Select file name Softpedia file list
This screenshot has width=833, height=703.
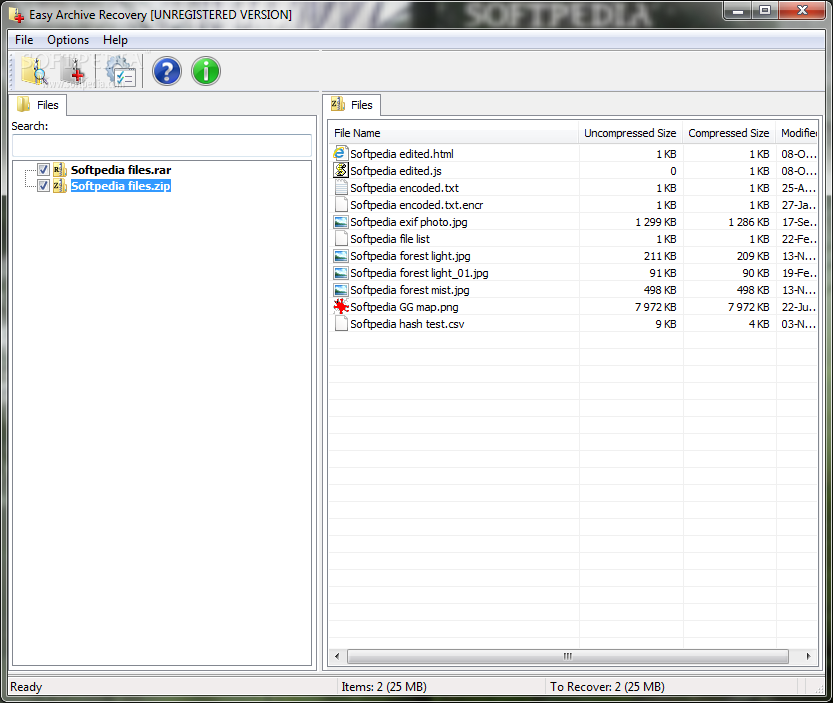(390, 239)
